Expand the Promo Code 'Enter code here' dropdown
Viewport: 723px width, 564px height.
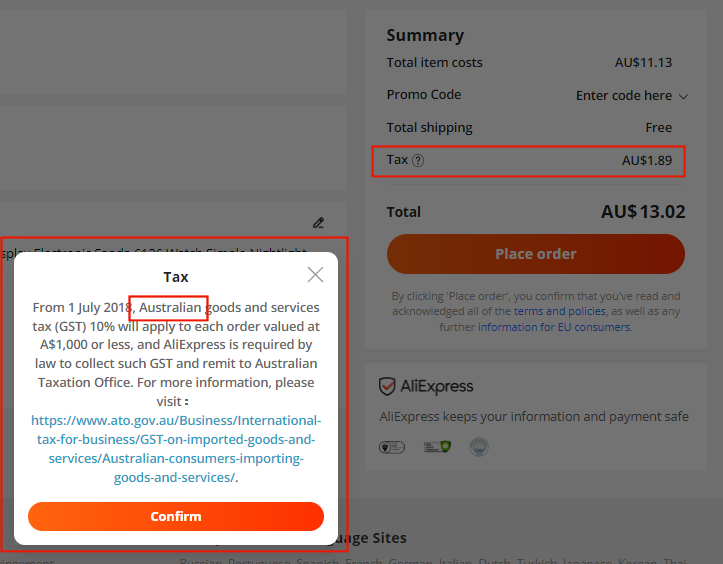(632, 96)
